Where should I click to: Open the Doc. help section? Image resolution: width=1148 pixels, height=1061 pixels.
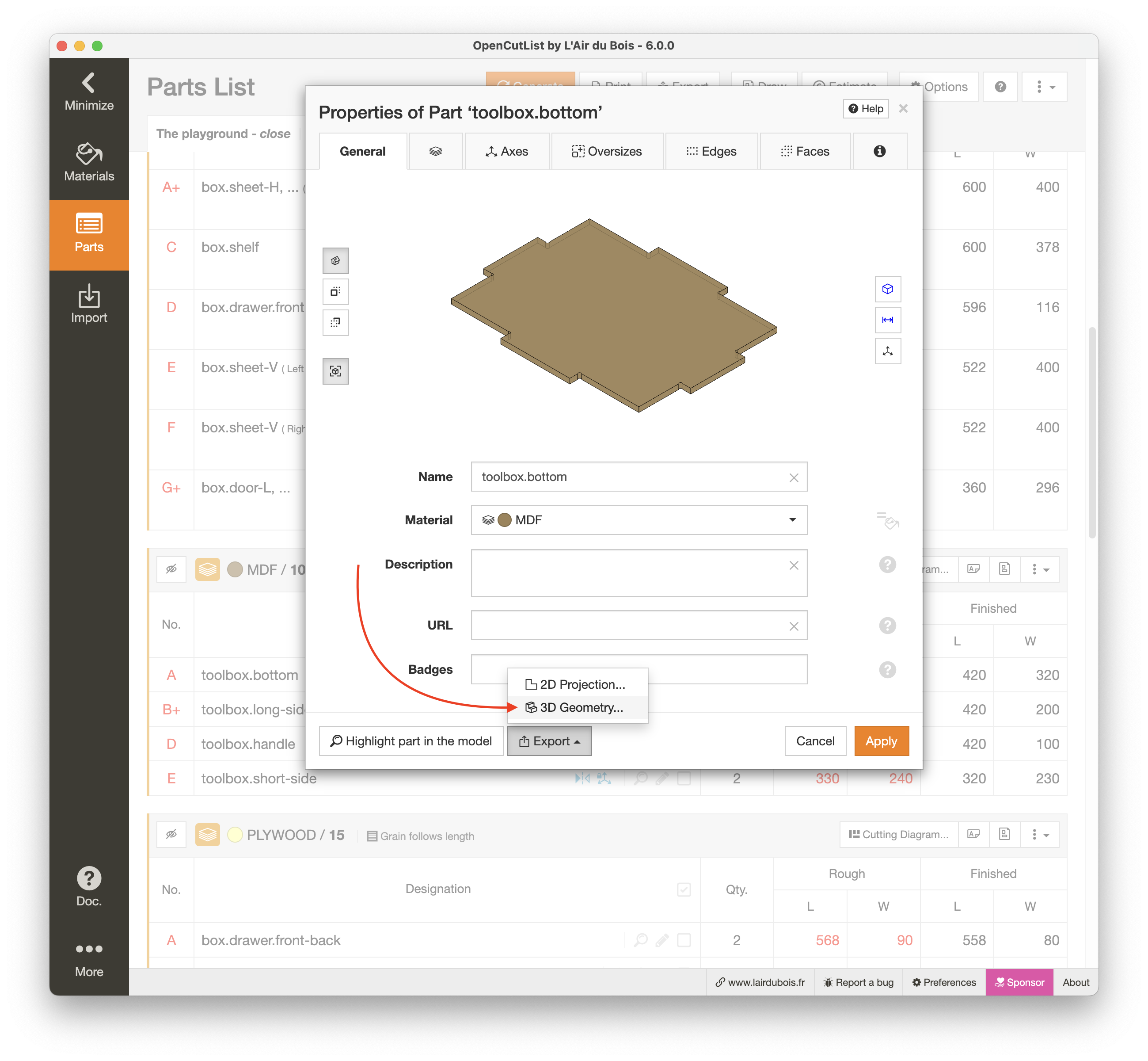click(x=89, y=886)
